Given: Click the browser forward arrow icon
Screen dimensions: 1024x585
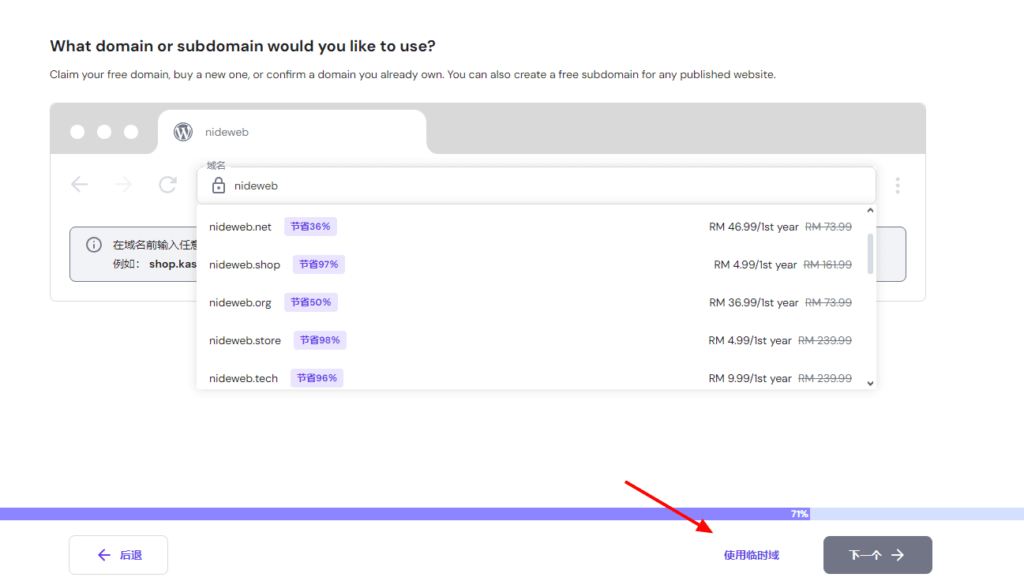Looking at the screenshot, I should (x=123, y=185).
